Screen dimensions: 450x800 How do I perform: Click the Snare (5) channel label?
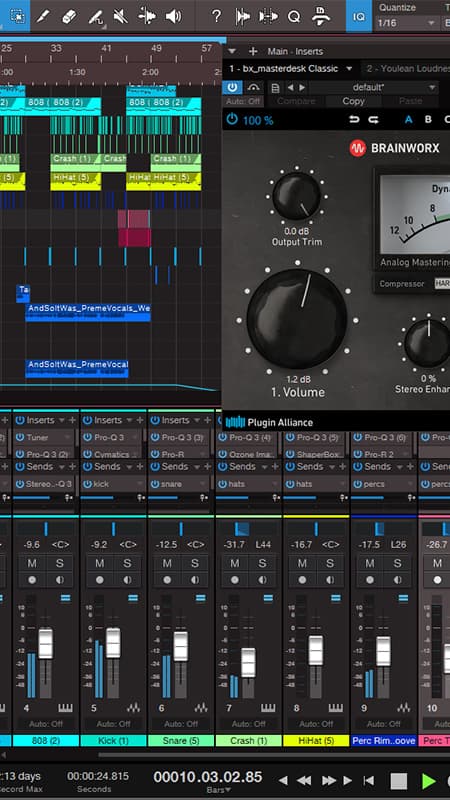pos(180,740)
